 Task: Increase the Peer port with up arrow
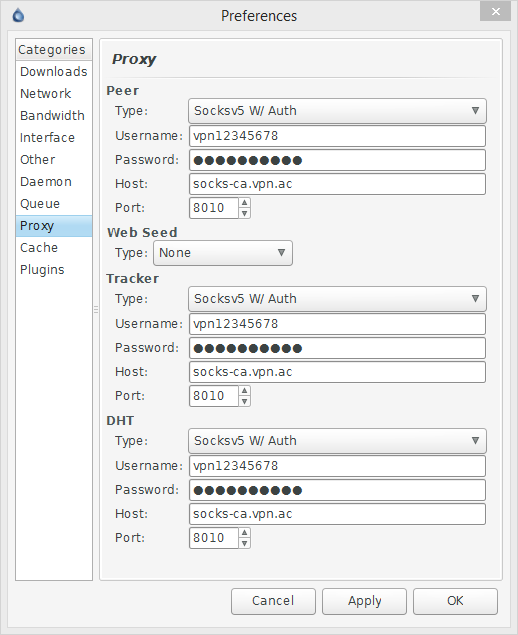(x=244, y=202)
